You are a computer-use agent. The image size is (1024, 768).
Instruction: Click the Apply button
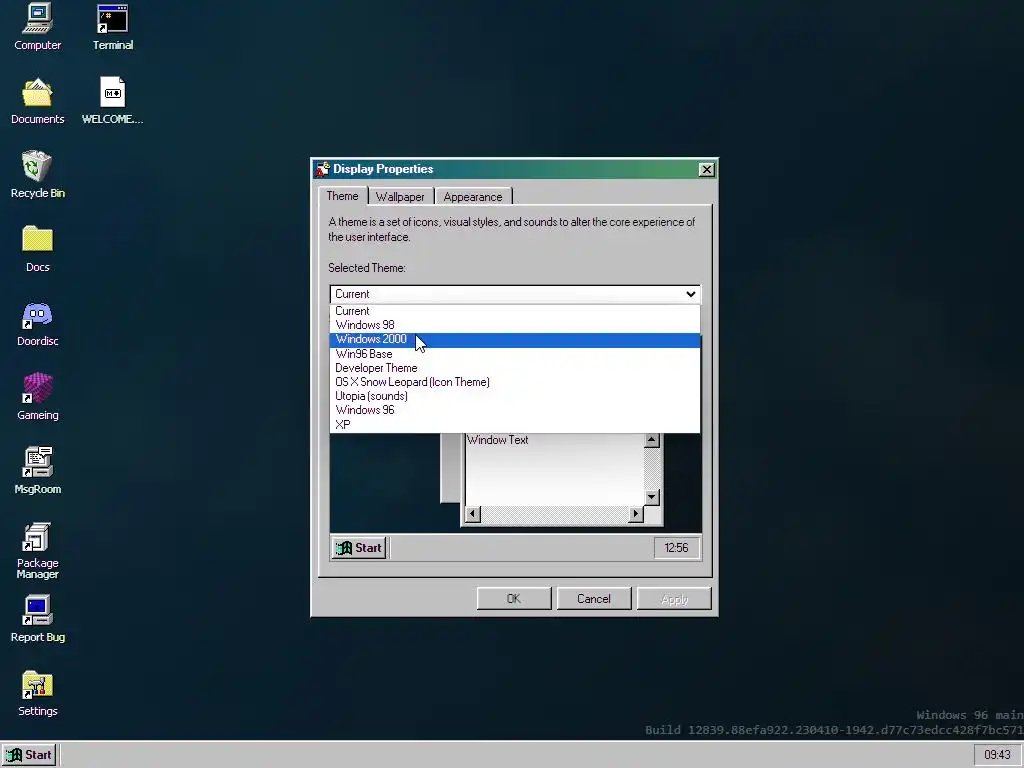(x=674, y=599)
